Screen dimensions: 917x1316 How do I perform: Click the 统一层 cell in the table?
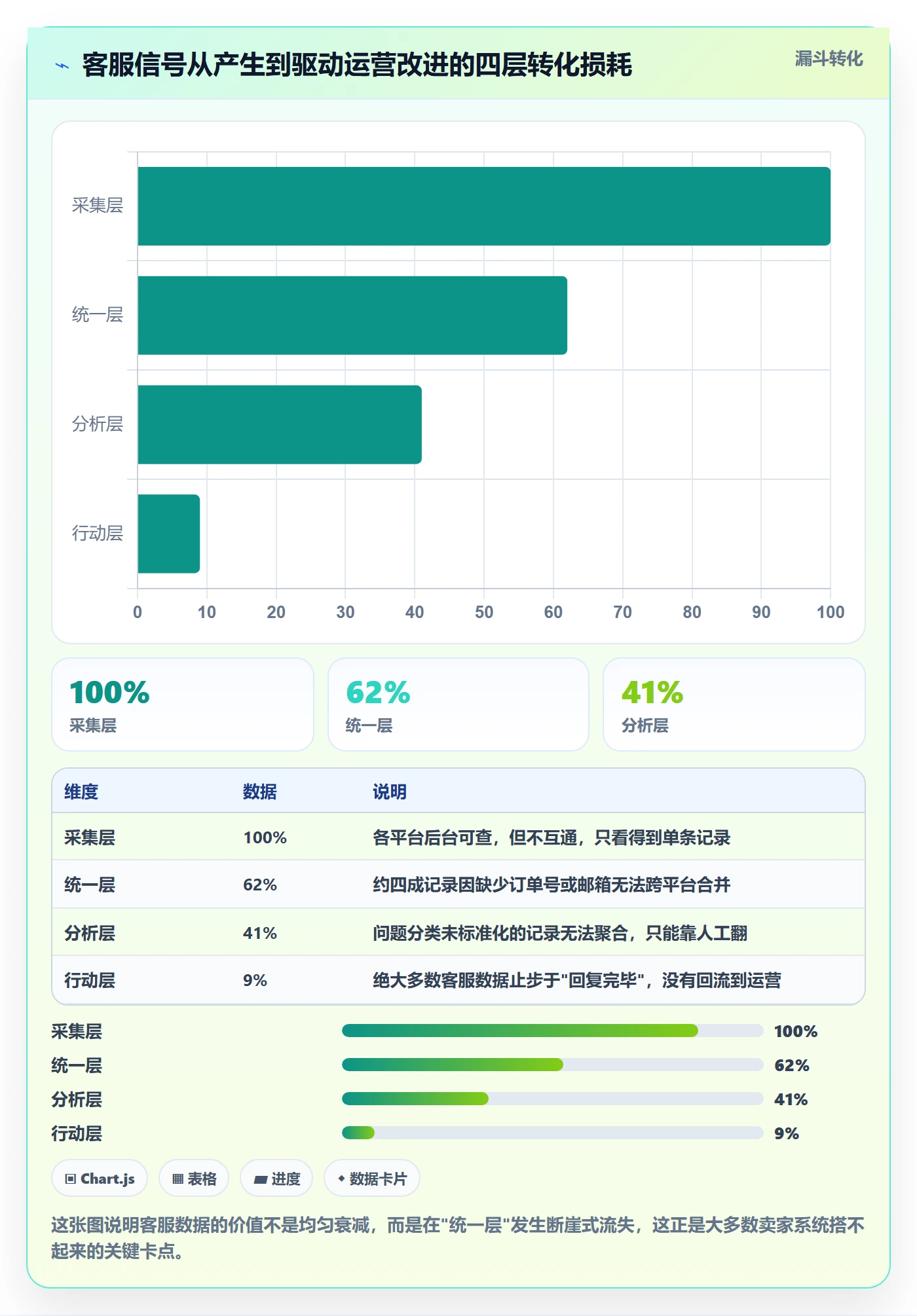[x=90, y=885]
